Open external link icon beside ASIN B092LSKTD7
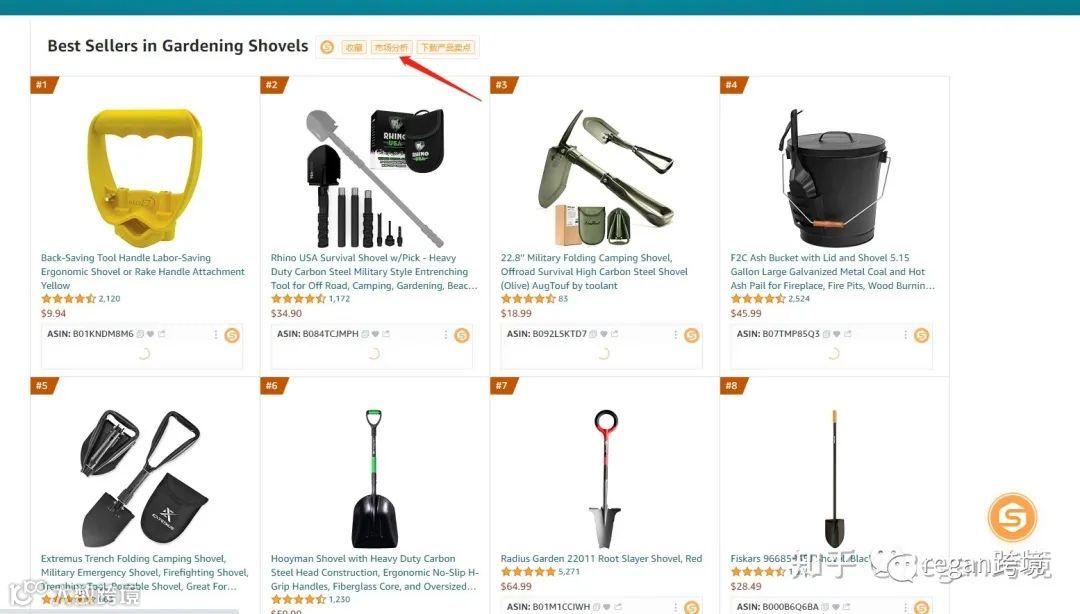1080x614 pixels. (x=614, y=334)
